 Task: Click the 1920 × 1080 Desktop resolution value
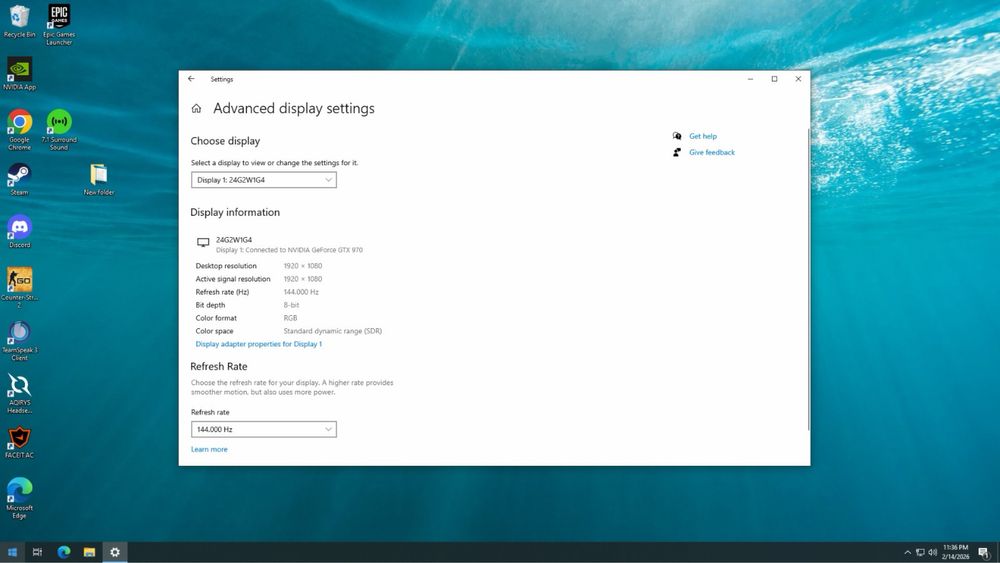[x=303, y=266]
